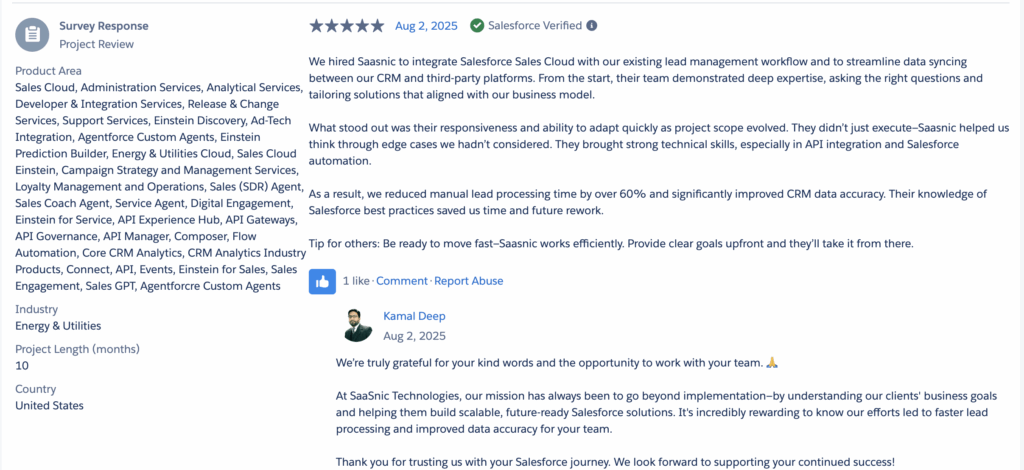Click the Energy & Utilities industry value
Viewport: 1024px width, 470px height.
tap(58, 326)
